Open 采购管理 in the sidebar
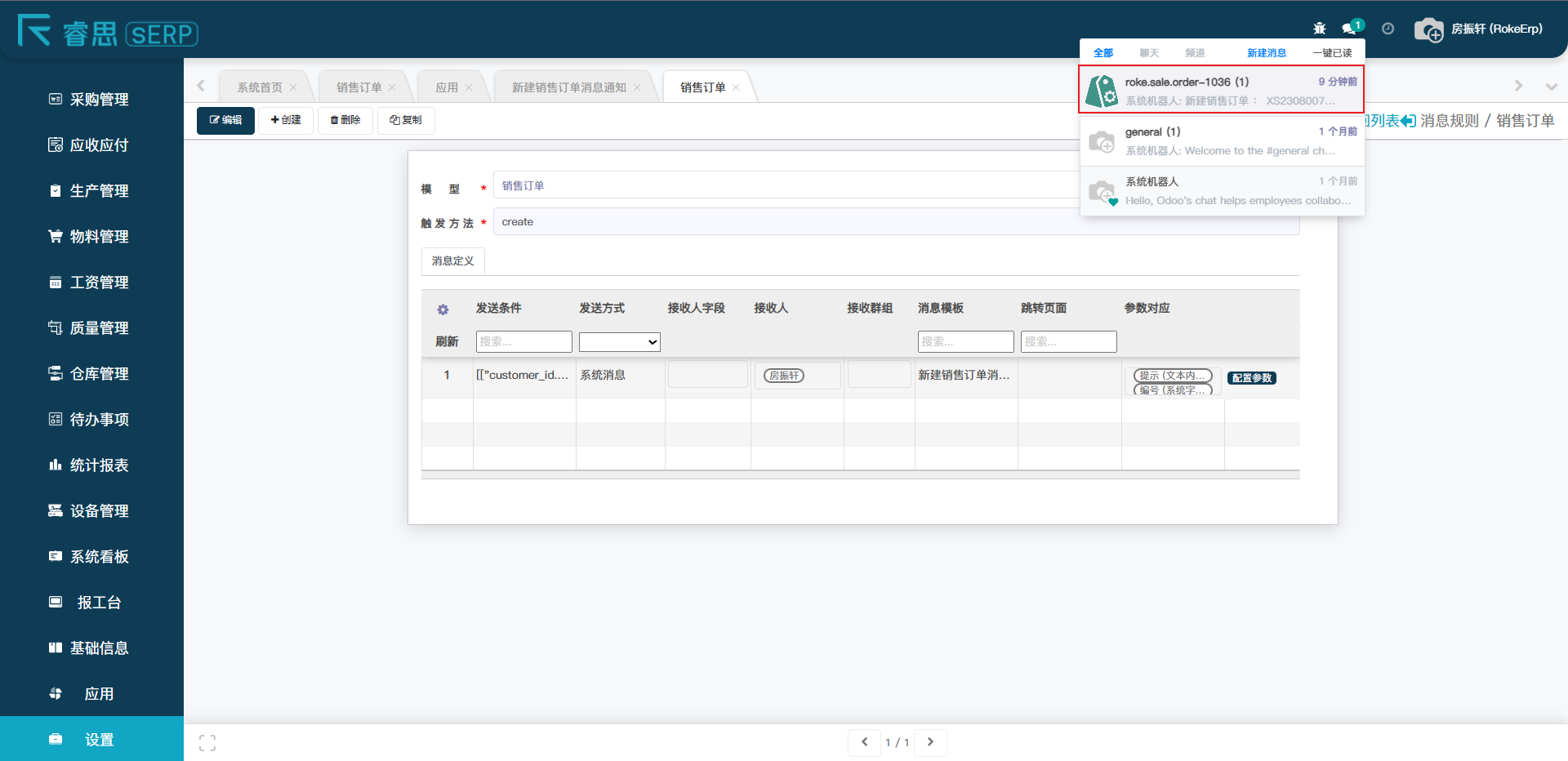The image size is (1568, 761). (x=99, y=100)
